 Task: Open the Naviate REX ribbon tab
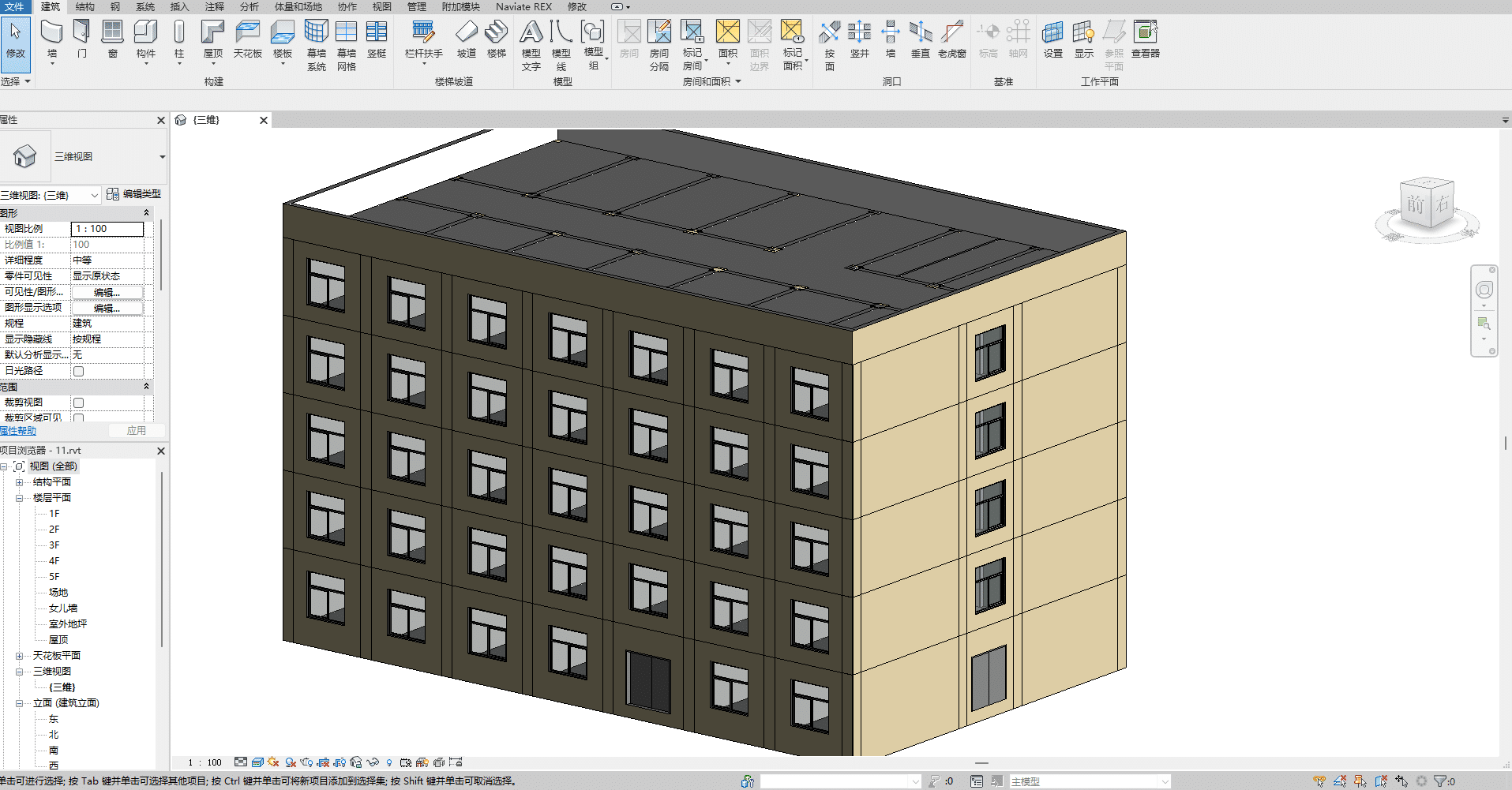(523, 6)
